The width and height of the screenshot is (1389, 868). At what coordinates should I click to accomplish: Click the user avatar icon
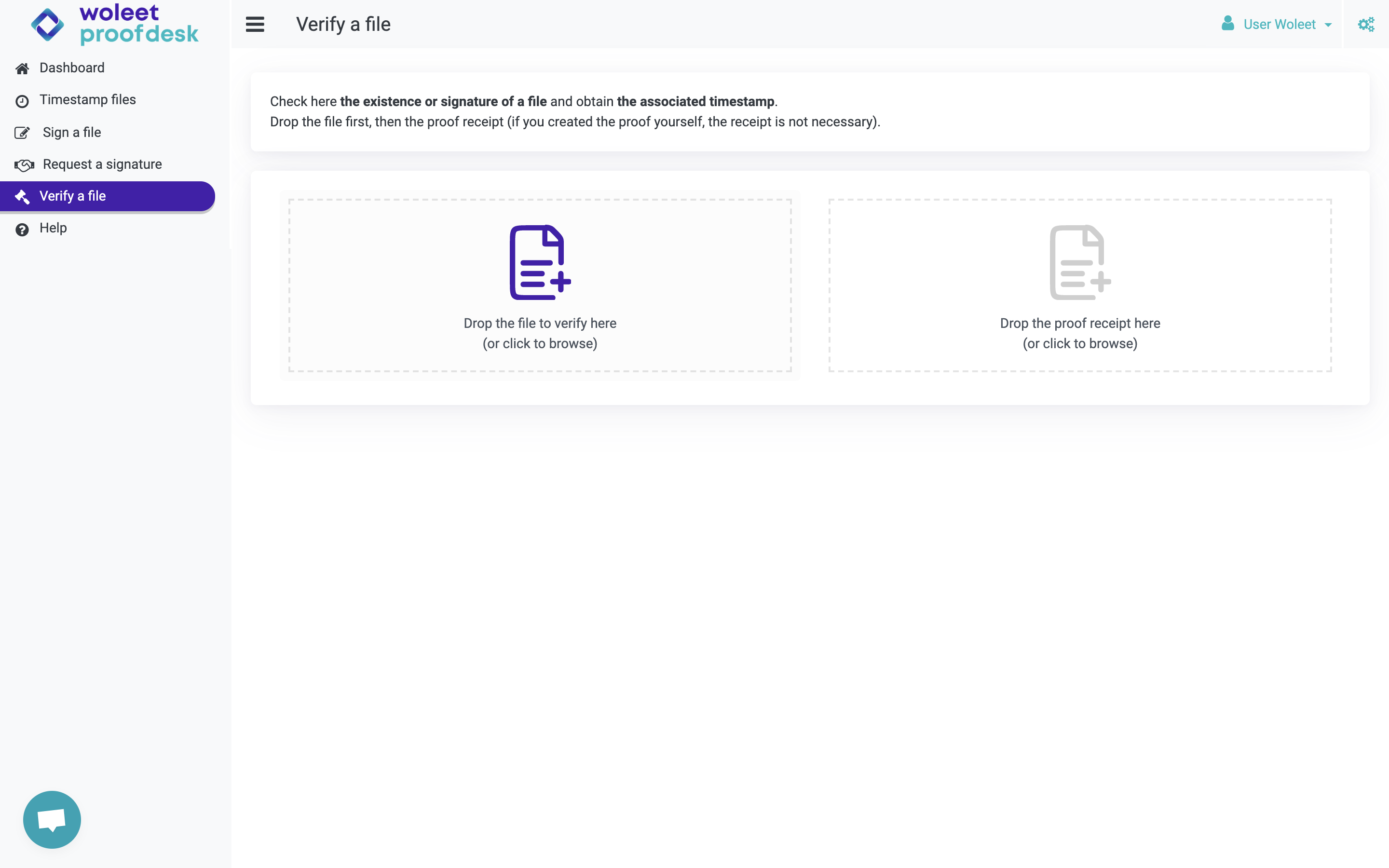coord(1228,24)
